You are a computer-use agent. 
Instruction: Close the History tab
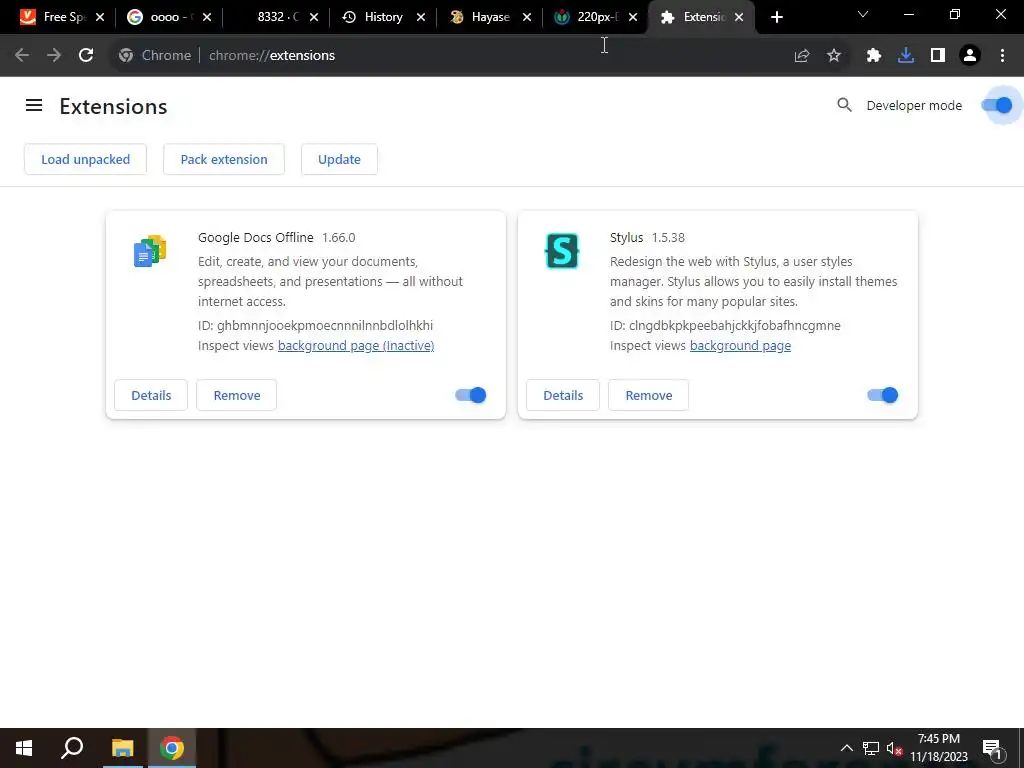point(421,17)
